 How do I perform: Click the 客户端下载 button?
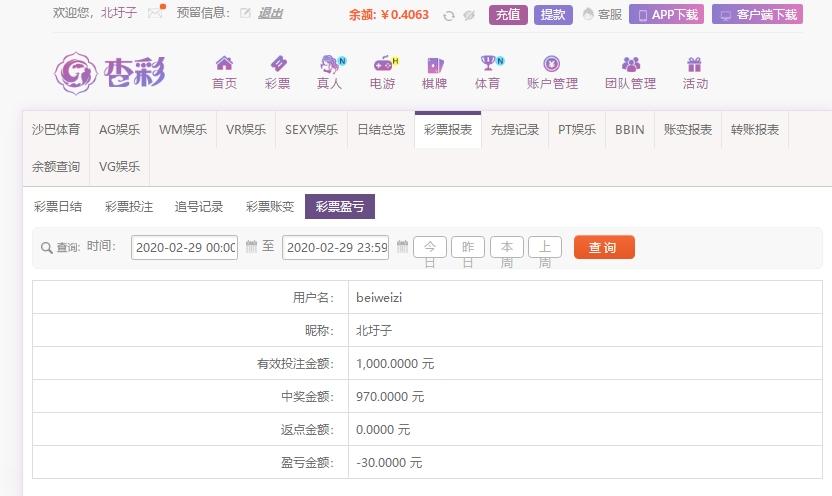click(x=758, y=14)
